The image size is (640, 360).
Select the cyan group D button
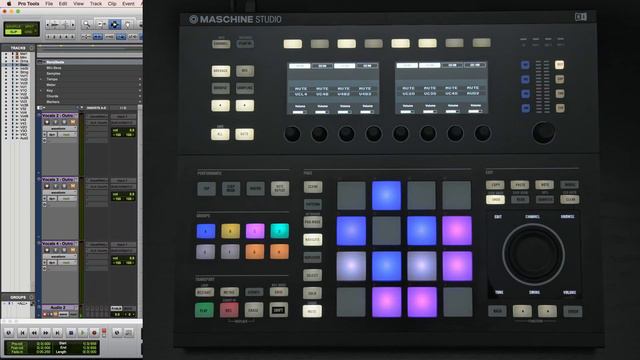coord(280,231)
